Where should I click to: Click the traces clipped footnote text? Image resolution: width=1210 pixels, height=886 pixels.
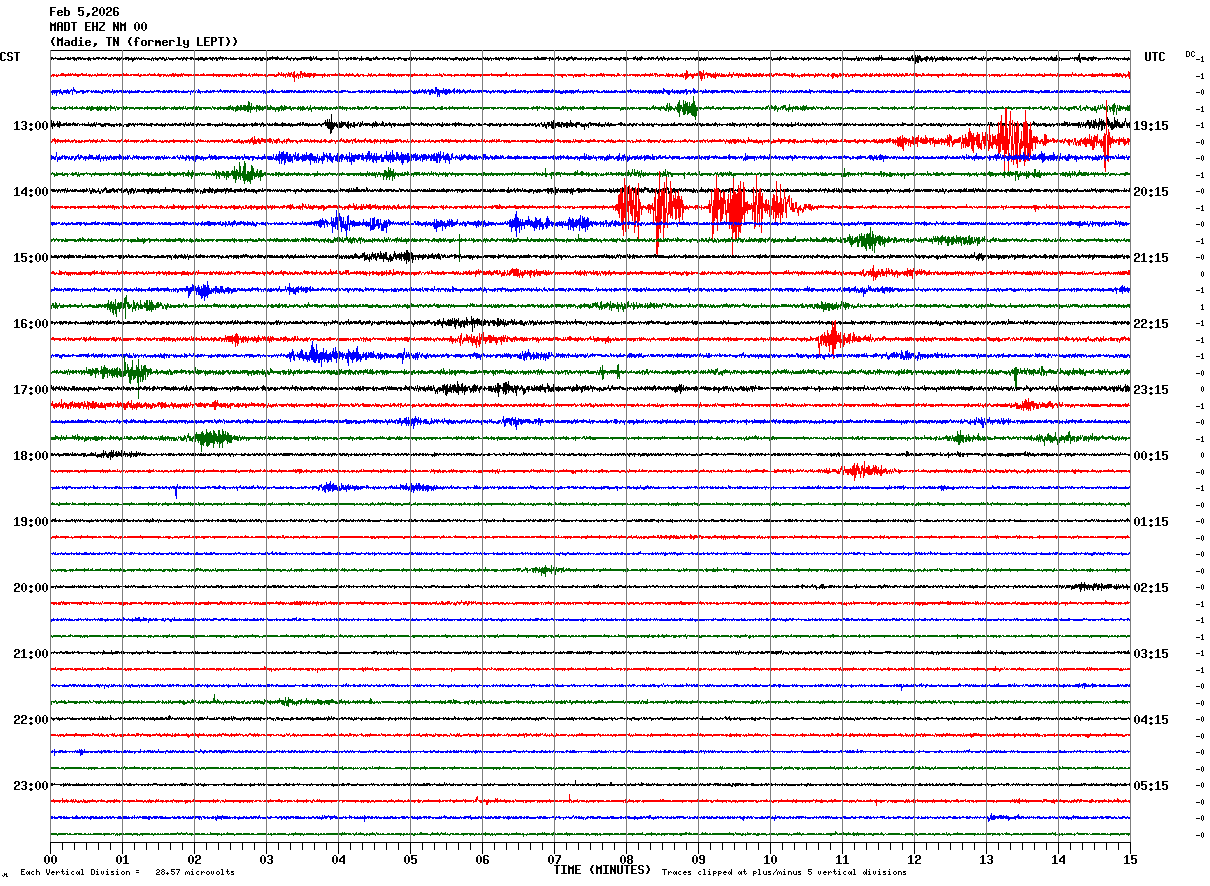pyautogui.click(x=784, y=873)
